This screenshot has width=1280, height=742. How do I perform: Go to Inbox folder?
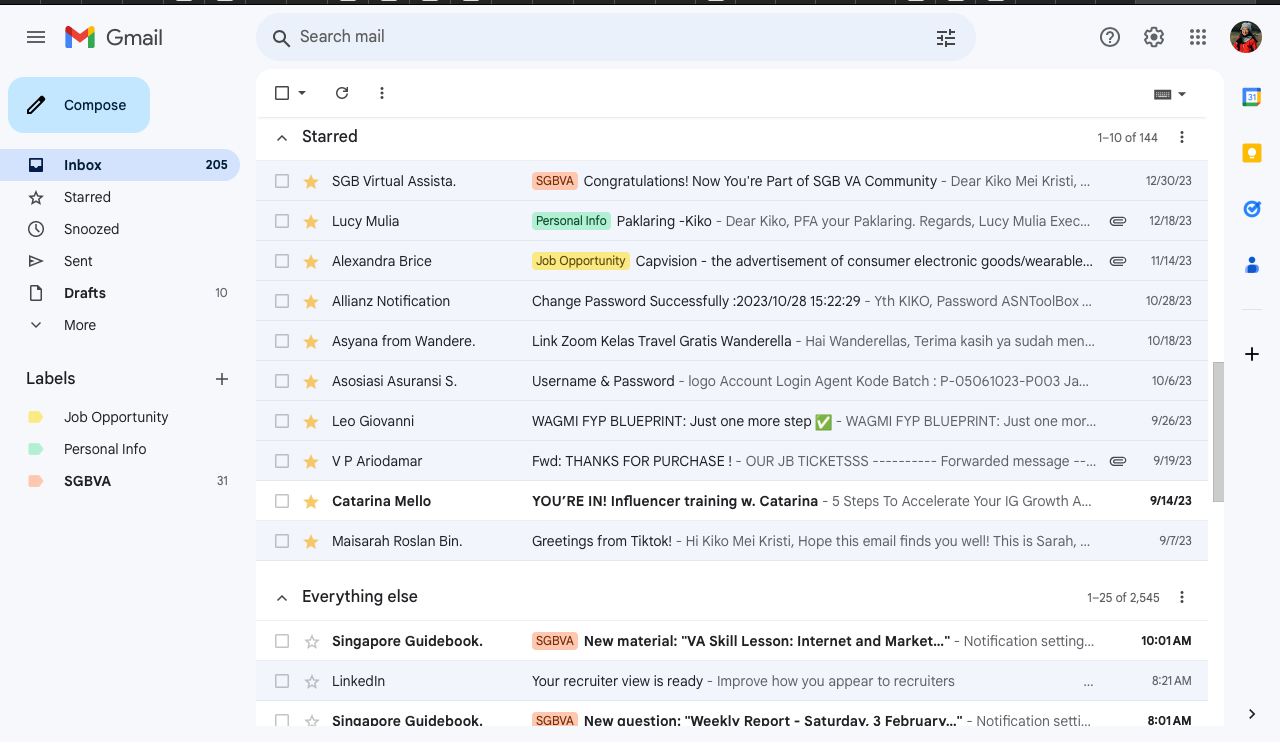(x=120, y=165)
